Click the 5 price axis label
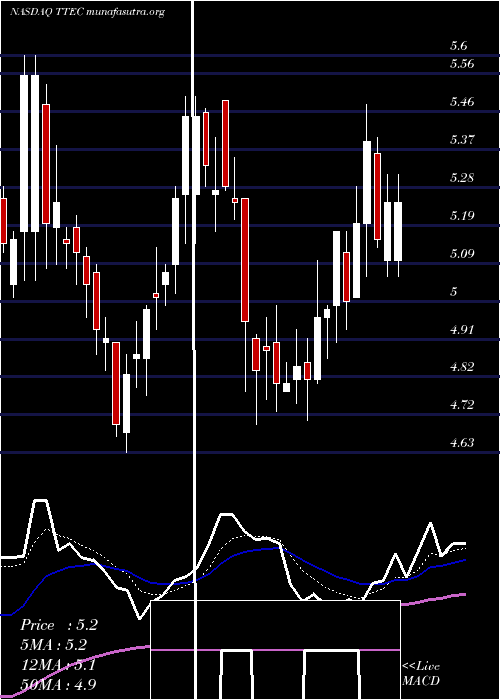The width and height of the screenshot is (500, 700). point(454,292)
